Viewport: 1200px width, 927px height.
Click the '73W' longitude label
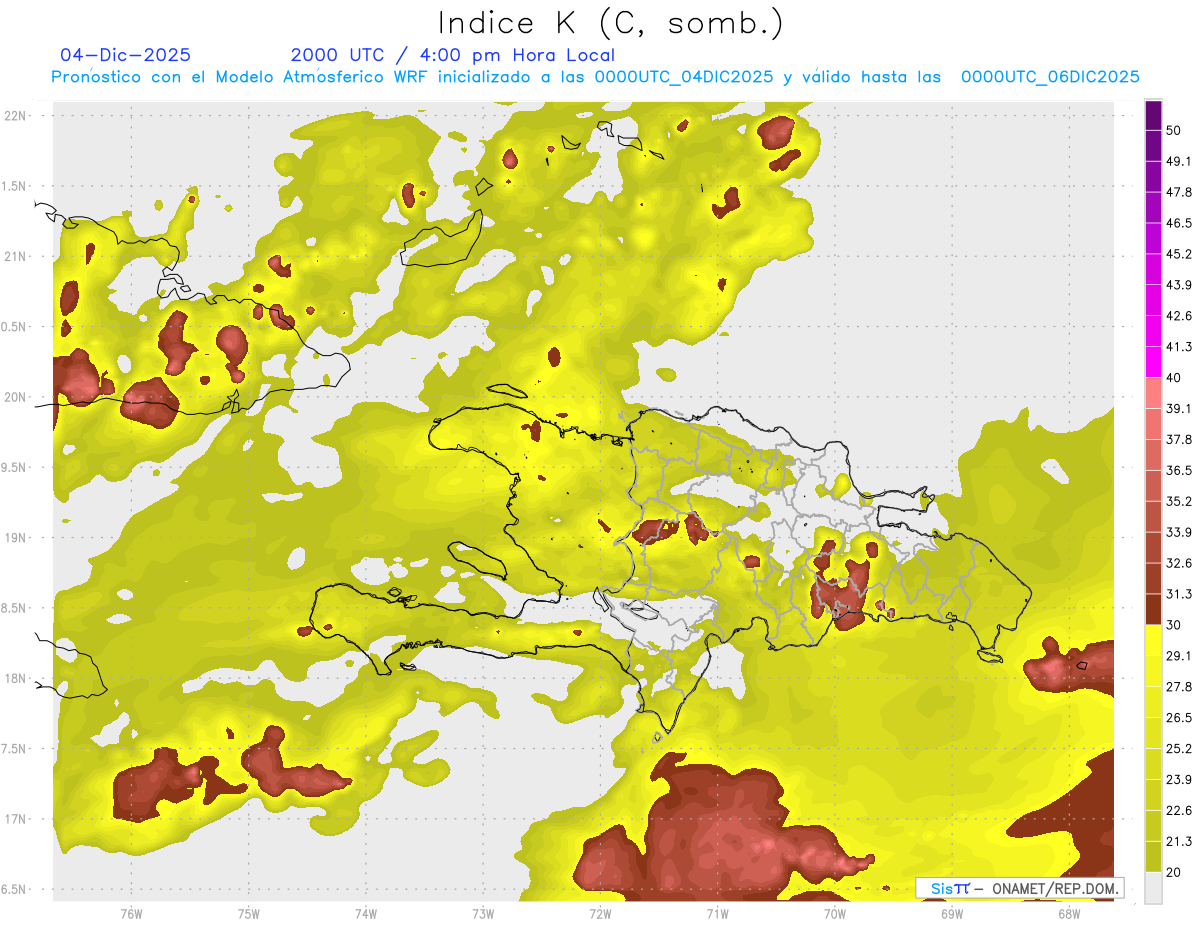click(x=483, y=913)
